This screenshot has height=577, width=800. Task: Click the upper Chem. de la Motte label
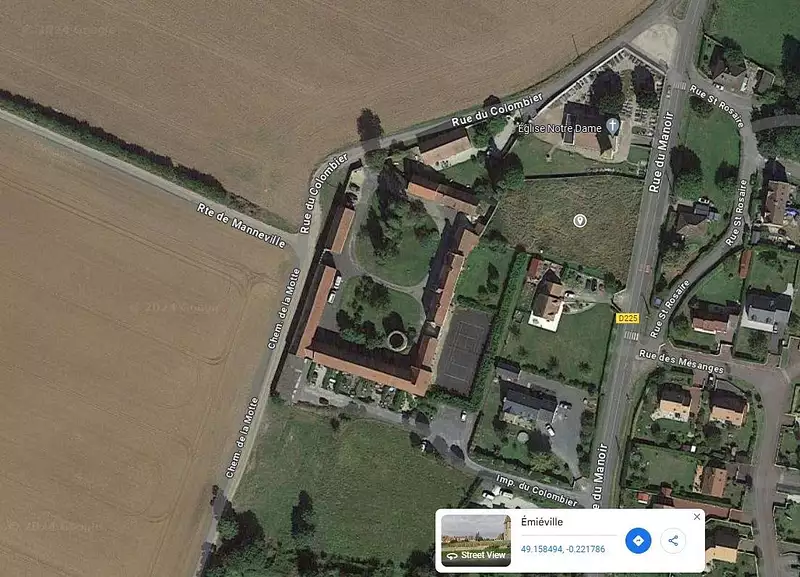[x=284, y=308]
